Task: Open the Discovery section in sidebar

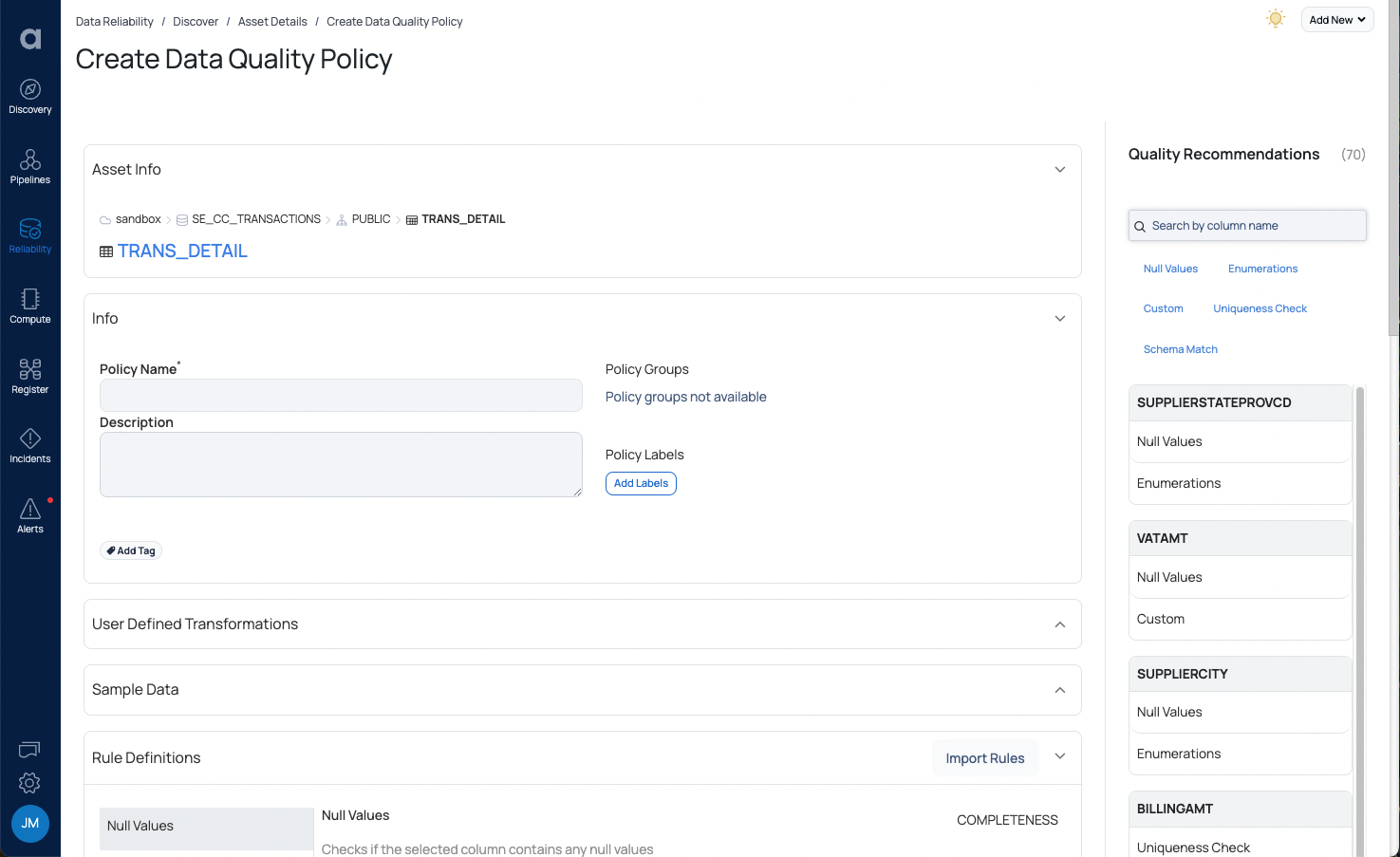Action: [x=29, y=97]
